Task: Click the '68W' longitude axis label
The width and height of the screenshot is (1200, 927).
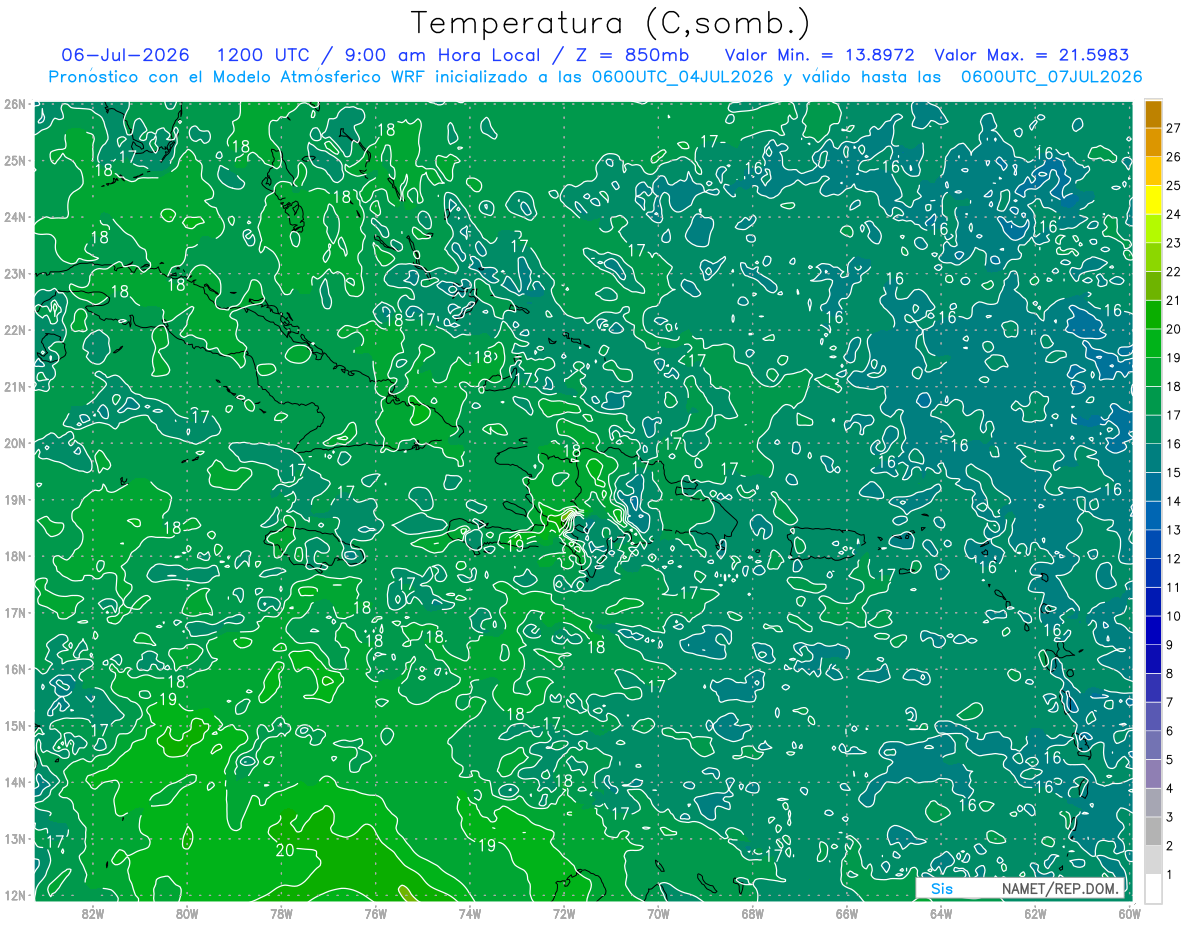Action: click(752, 913)
